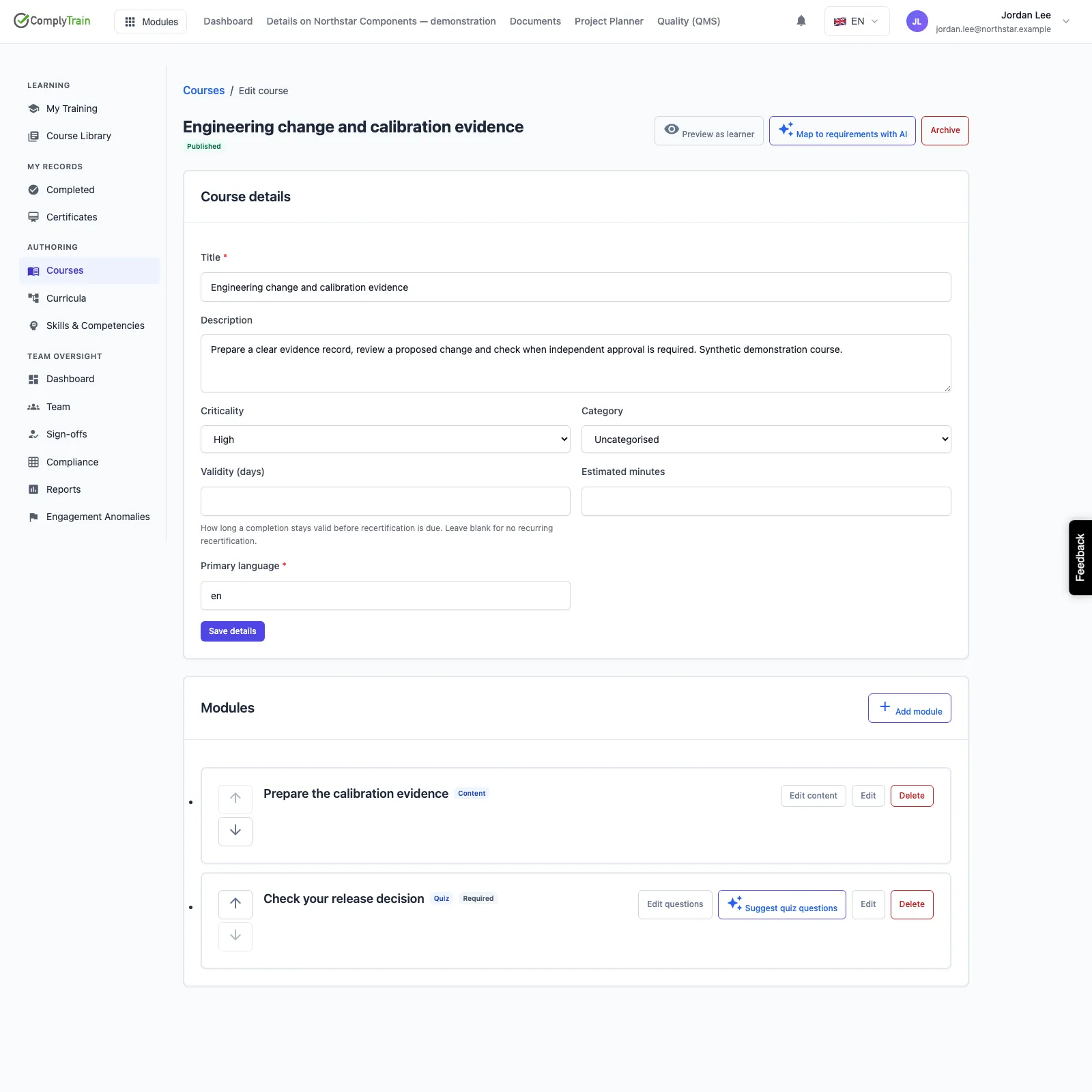Click the Description text area
The image size is (1092, 1092).
pos(576,363)
